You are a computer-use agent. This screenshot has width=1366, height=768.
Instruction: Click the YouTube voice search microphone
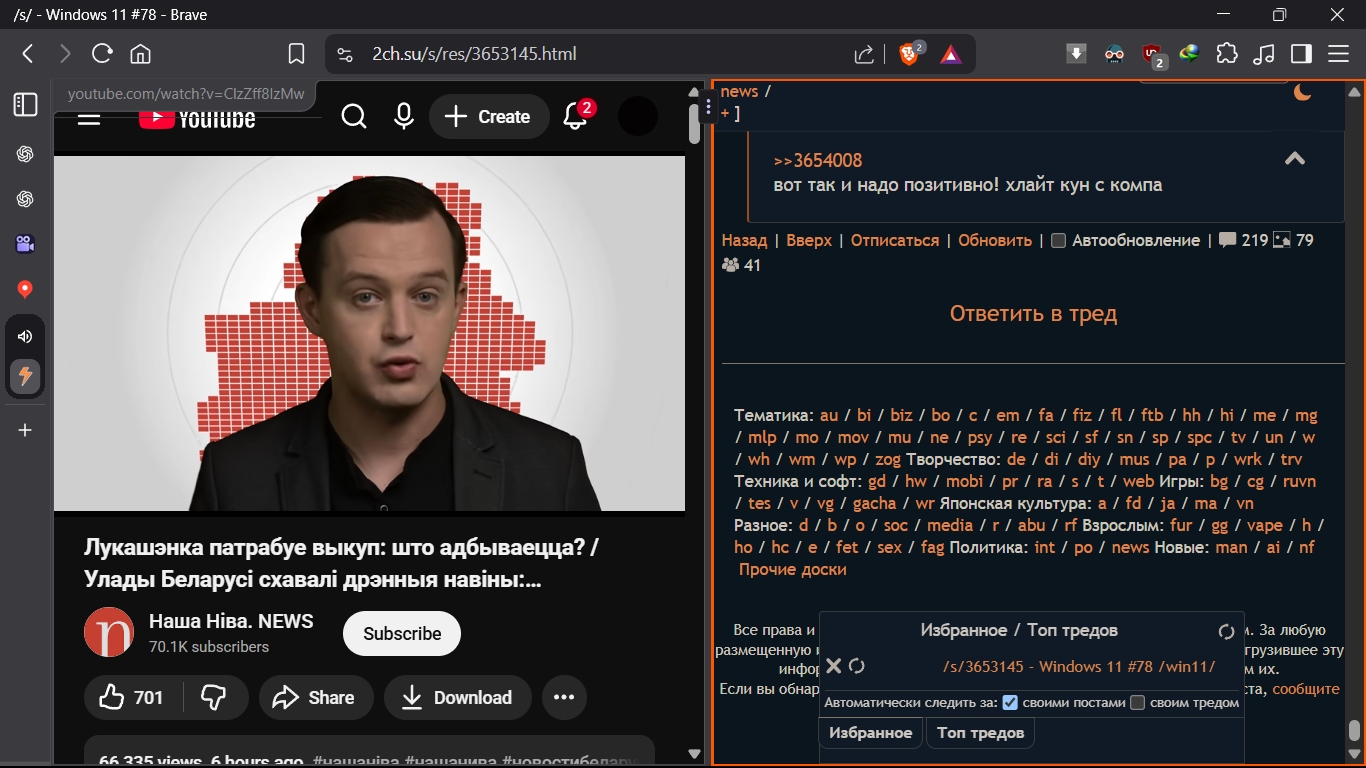point(403,116)
